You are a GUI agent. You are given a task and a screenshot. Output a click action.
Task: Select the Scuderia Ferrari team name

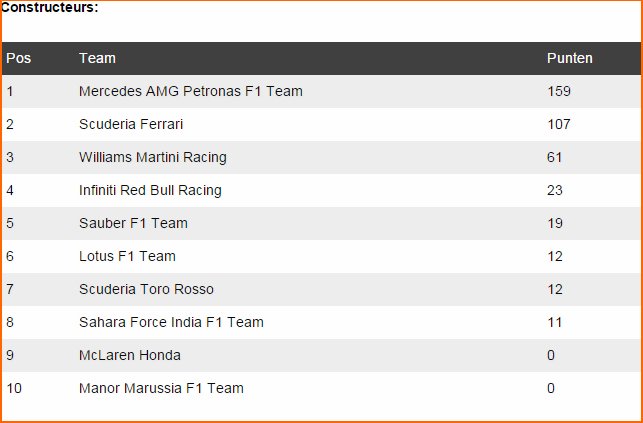131,124
